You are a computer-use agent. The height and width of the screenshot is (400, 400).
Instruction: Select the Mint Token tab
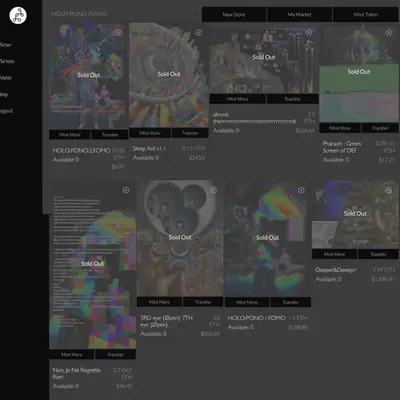click(366, 15)
